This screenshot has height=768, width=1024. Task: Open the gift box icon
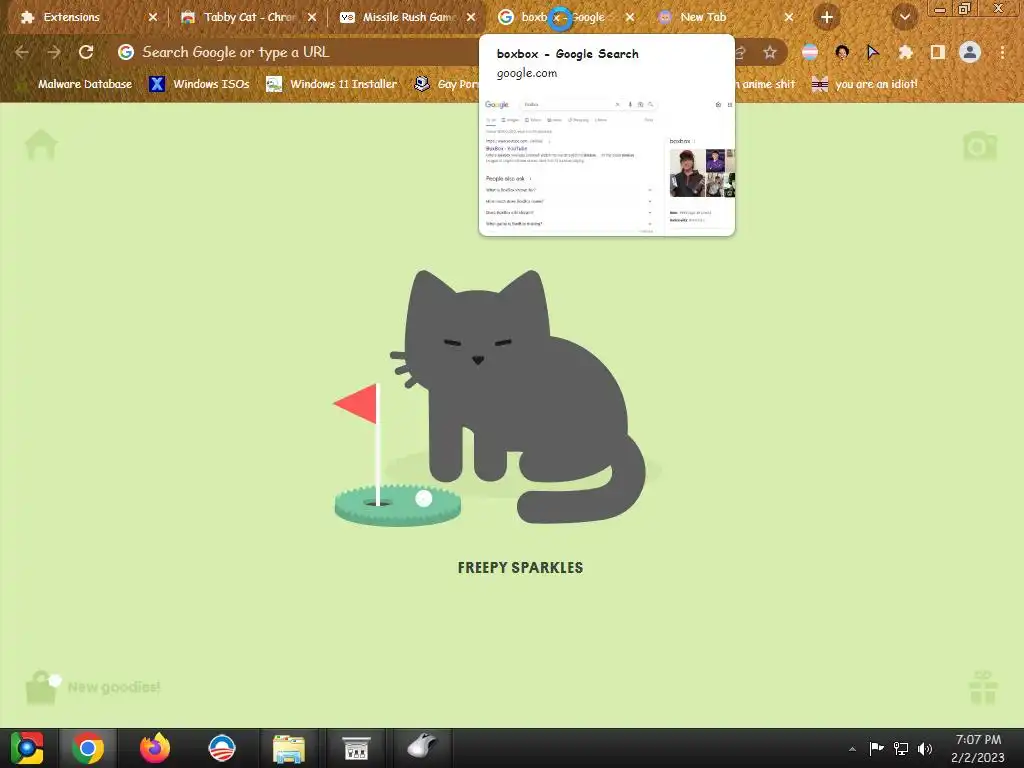pyautogui.click(x=983, y=687)
